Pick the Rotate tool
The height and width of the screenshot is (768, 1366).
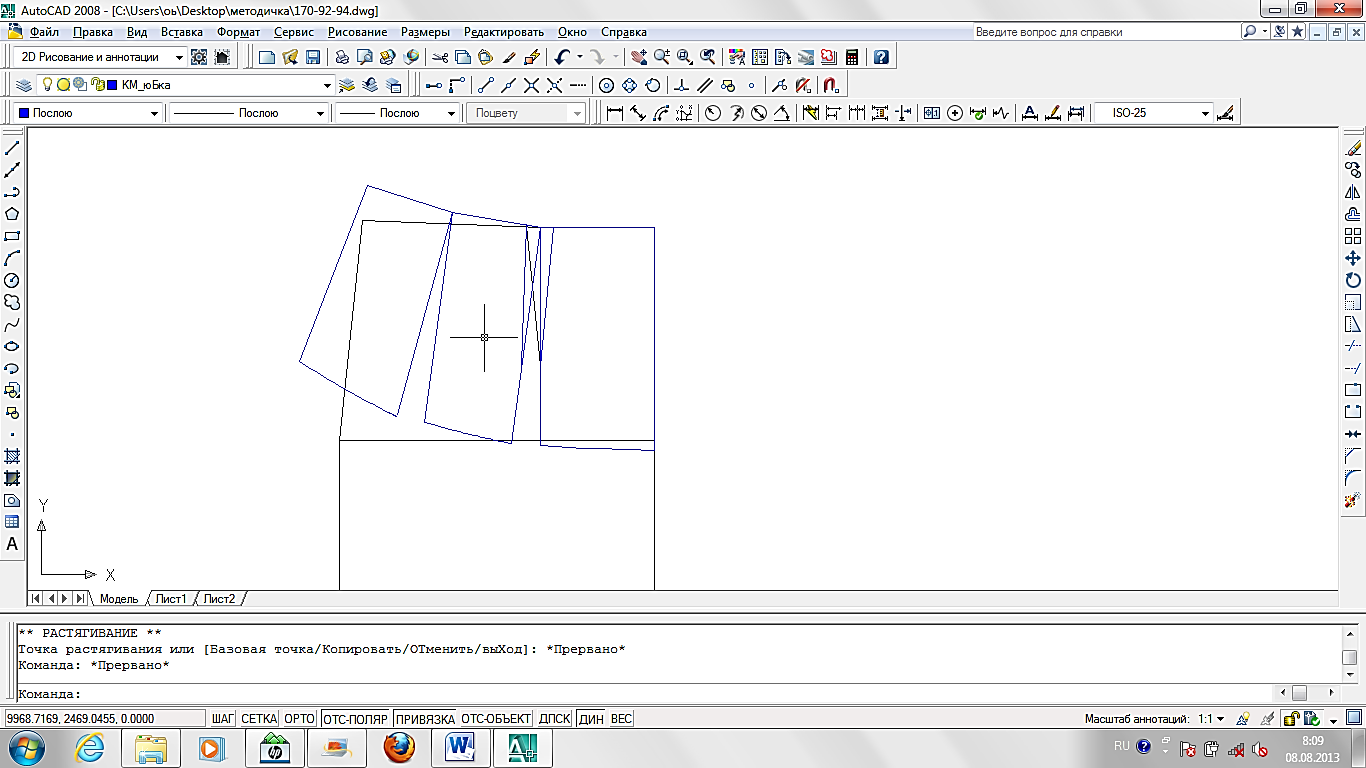coord(1353,280)
